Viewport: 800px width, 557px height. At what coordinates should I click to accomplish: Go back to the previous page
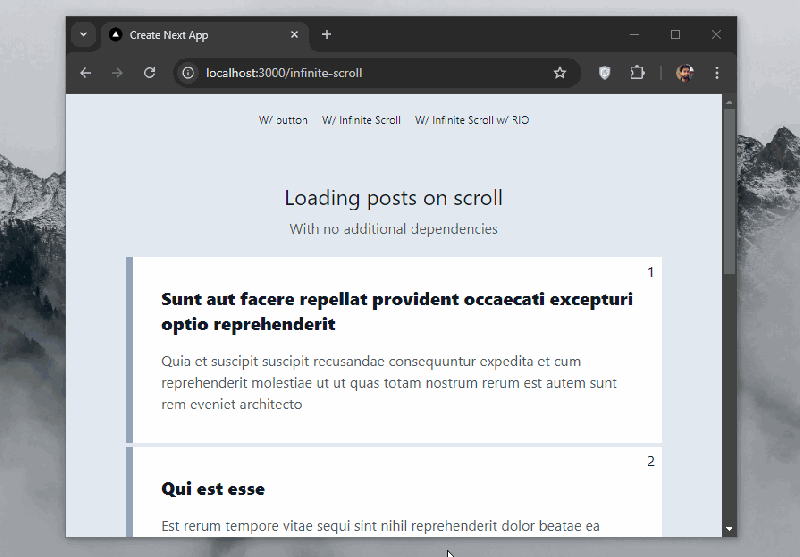pyautogui.click(x=86, y=73)
